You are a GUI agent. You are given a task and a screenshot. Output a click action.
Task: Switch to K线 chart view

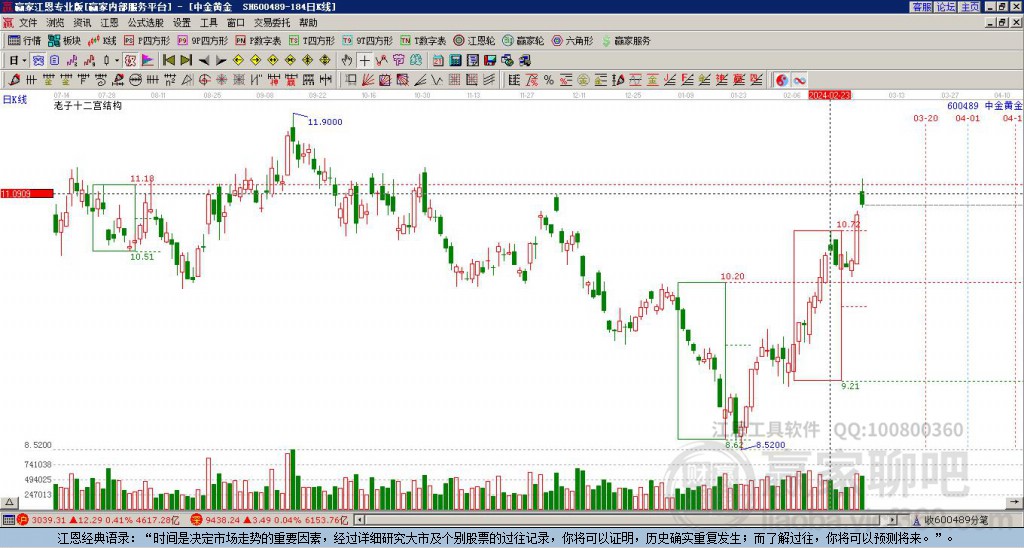(x=102, y=40)
